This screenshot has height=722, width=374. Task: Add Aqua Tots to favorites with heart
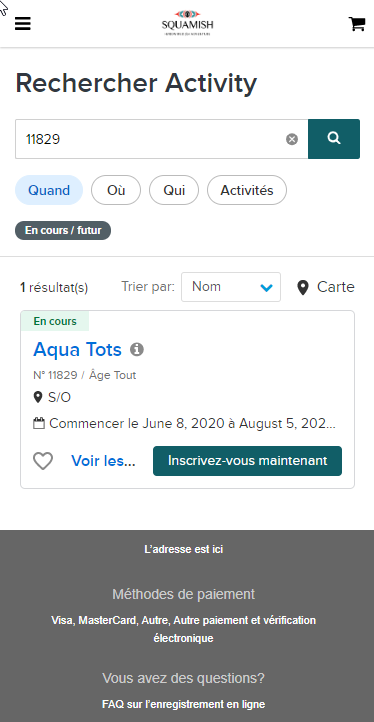point(43,461)
